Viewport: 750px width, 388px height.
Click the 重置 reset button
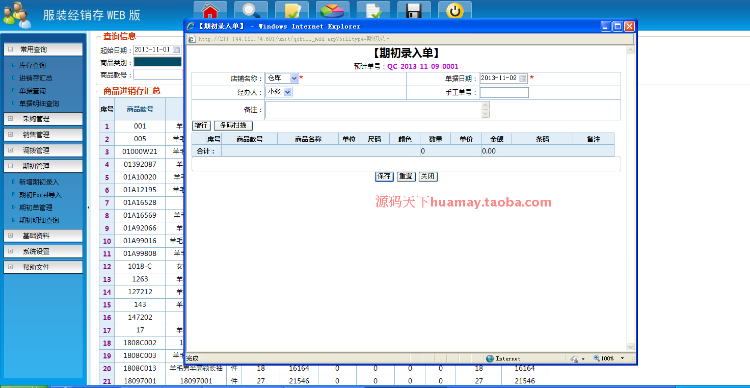tap(406, 177)
